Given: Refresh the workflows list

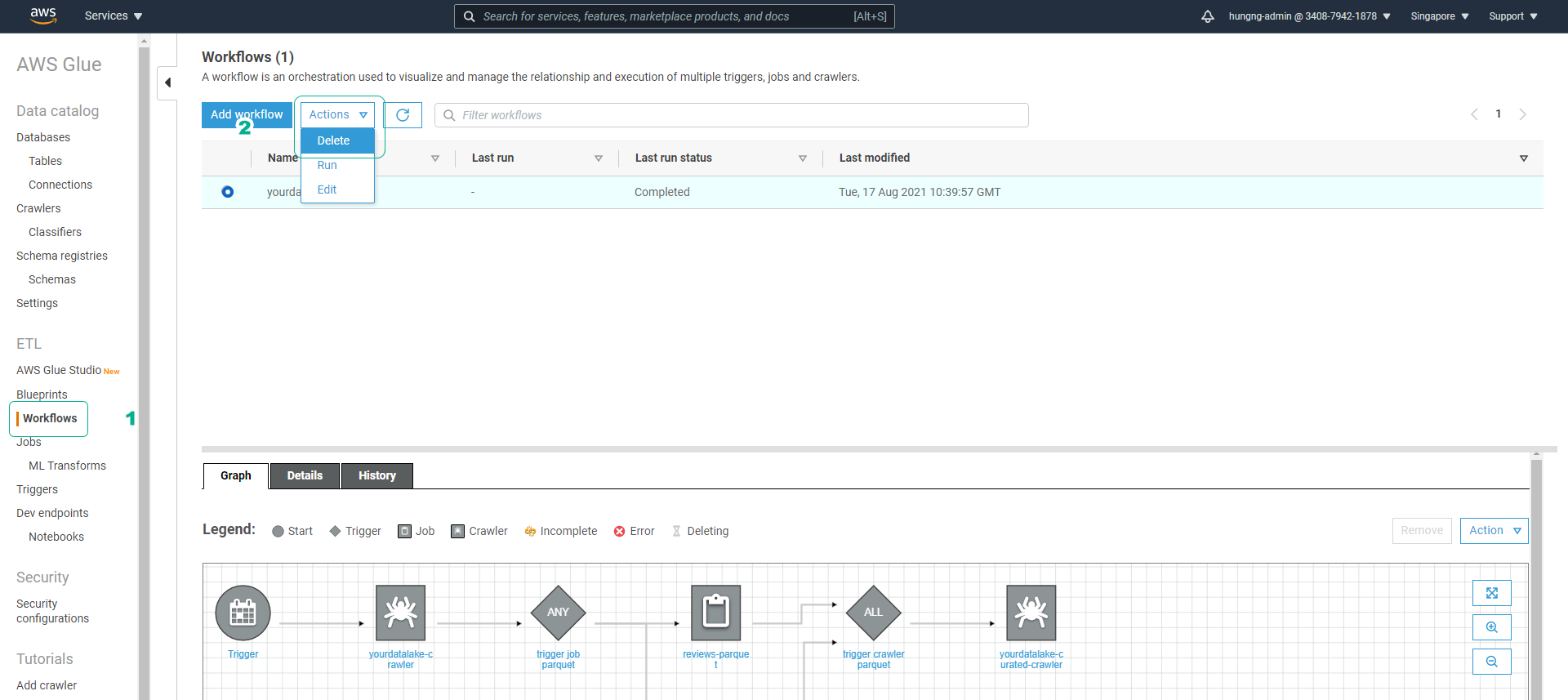Looking at the screenshot, I should (403, 115).
